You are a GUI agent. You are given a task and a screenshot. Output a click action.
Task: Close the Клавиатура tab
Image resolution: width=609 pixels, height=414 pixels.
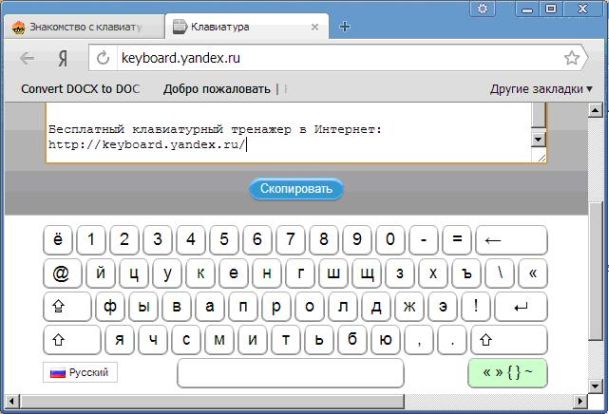pos(315,27)
